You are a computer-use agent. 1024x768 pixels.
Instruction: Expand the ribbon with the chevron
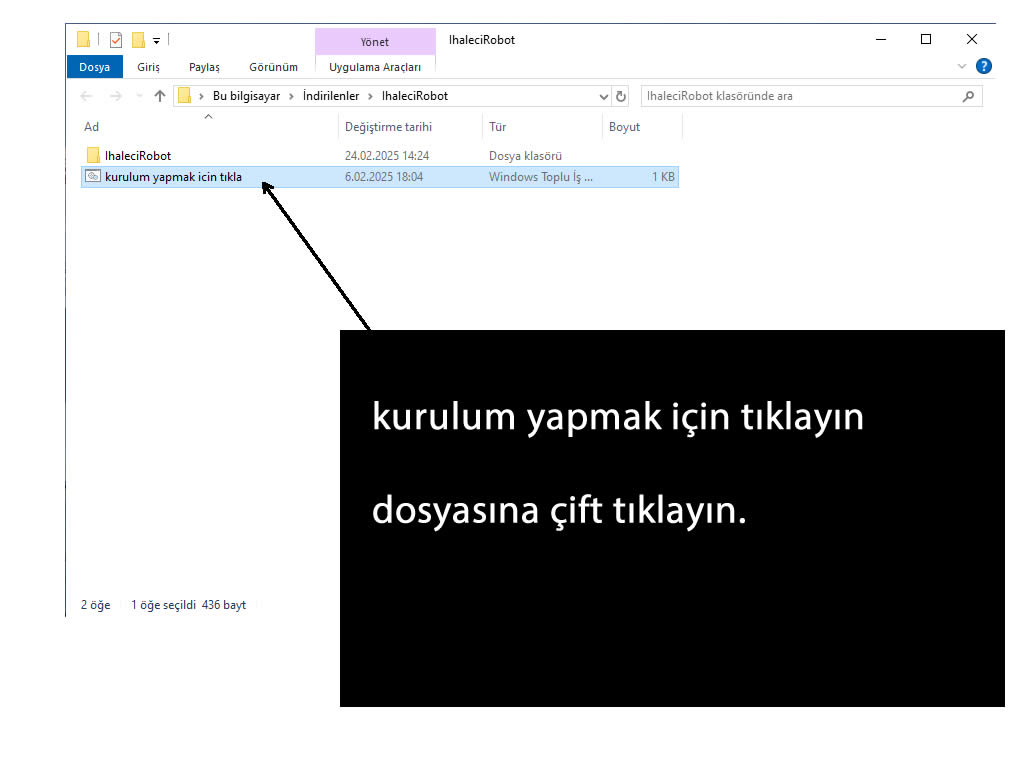961,66
